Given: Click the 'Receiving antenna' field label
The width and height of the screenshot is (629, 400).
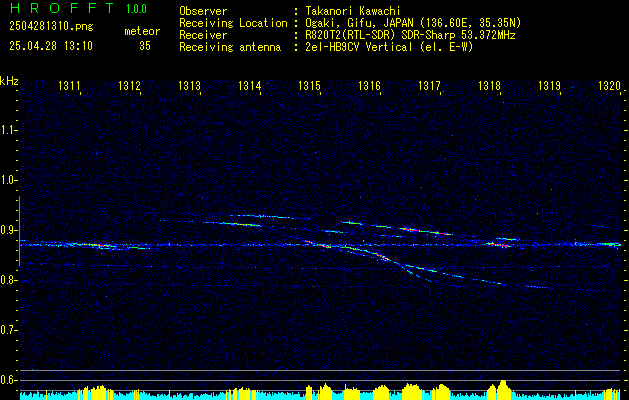Looking at the screenshot, I should point(230,47).
